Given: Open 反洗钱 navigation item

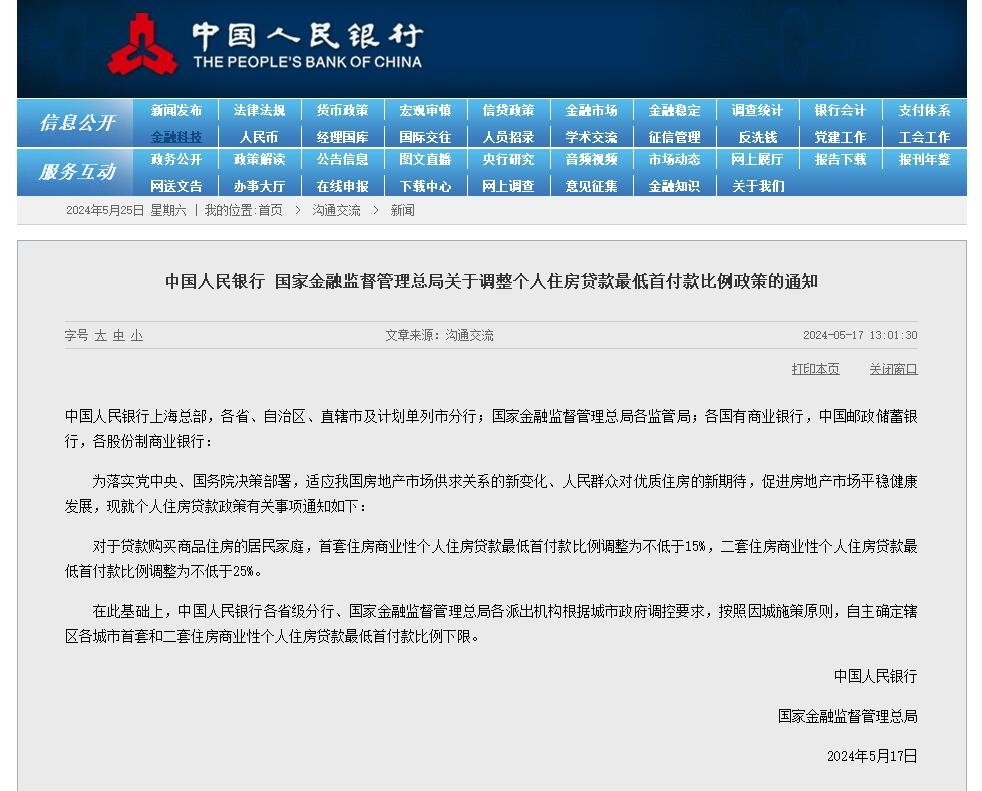Looking at the screenshot, I should coord(757,137).
